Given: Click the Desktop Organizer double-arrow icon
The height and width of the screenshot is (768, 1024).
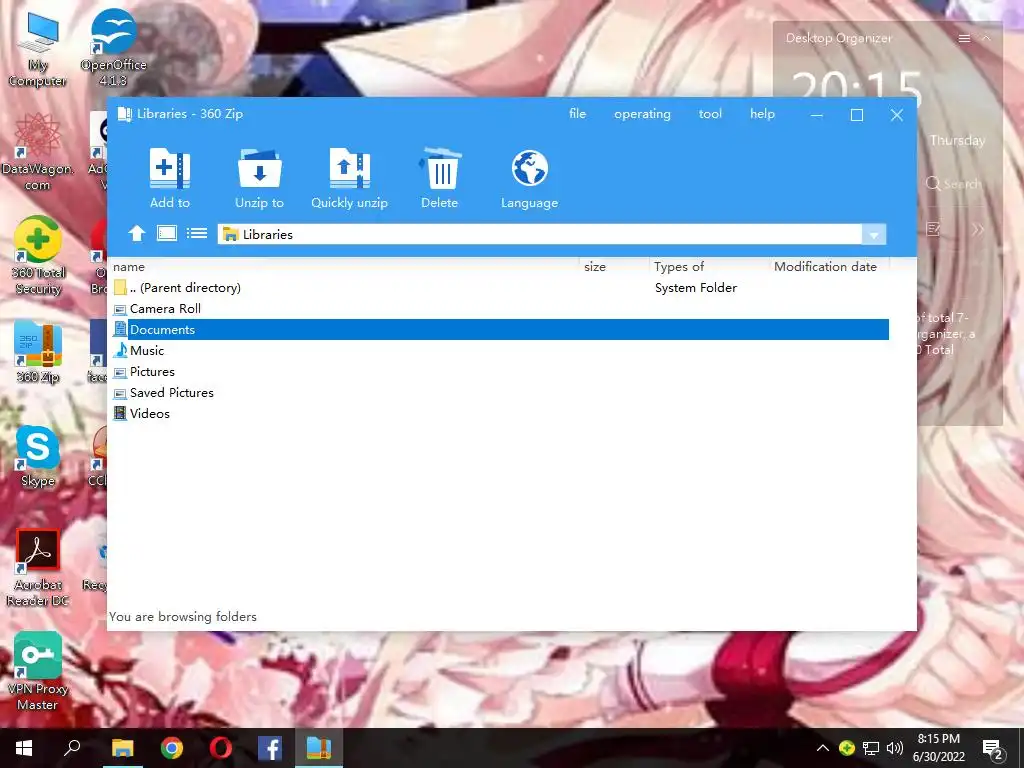Looking at the screenshot, I should click(x=978, y=229).
